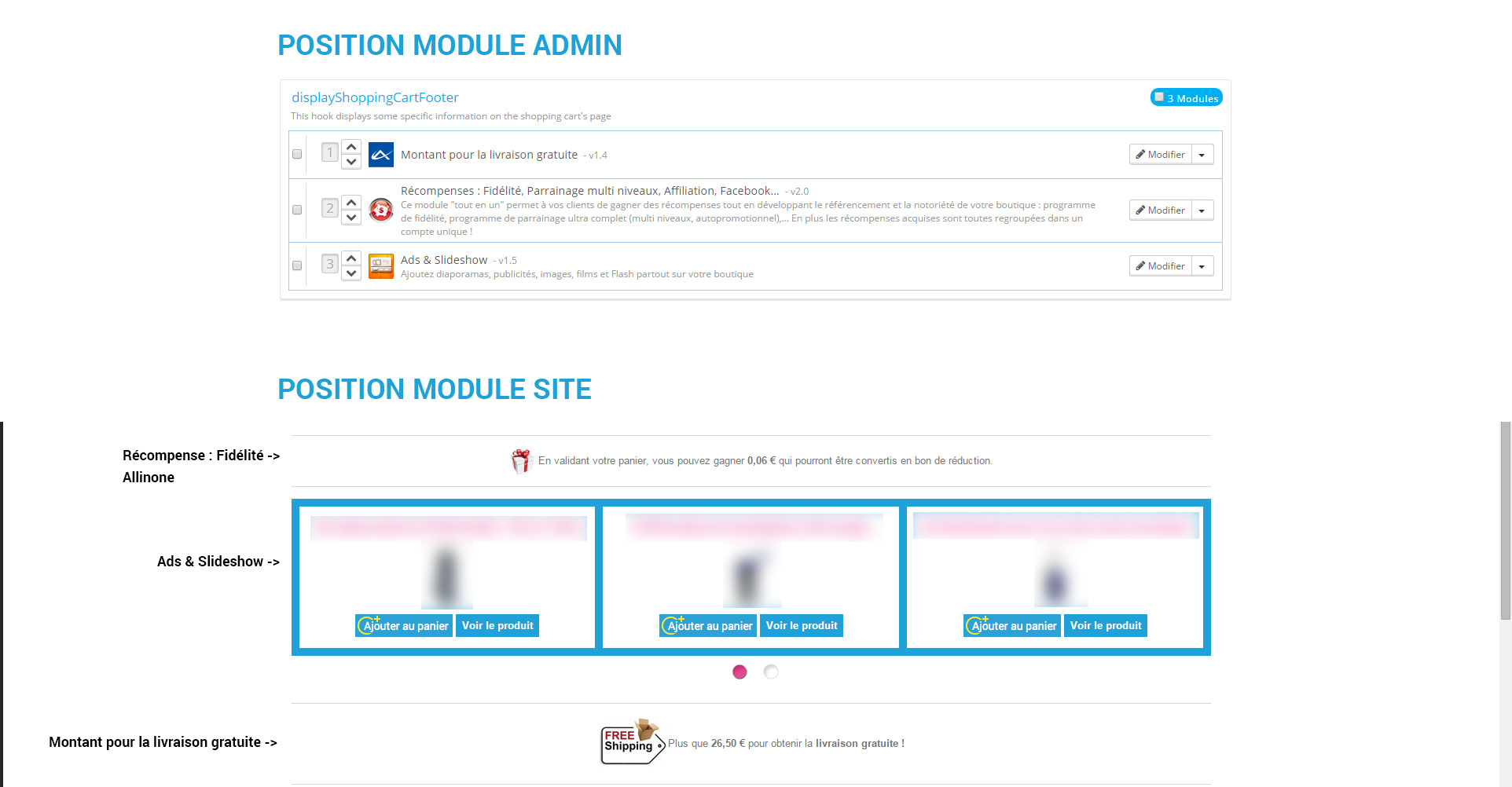The image size is (1512, 787).
Task: Click the gift box reward icon
Action: click(x=521, y=461)
